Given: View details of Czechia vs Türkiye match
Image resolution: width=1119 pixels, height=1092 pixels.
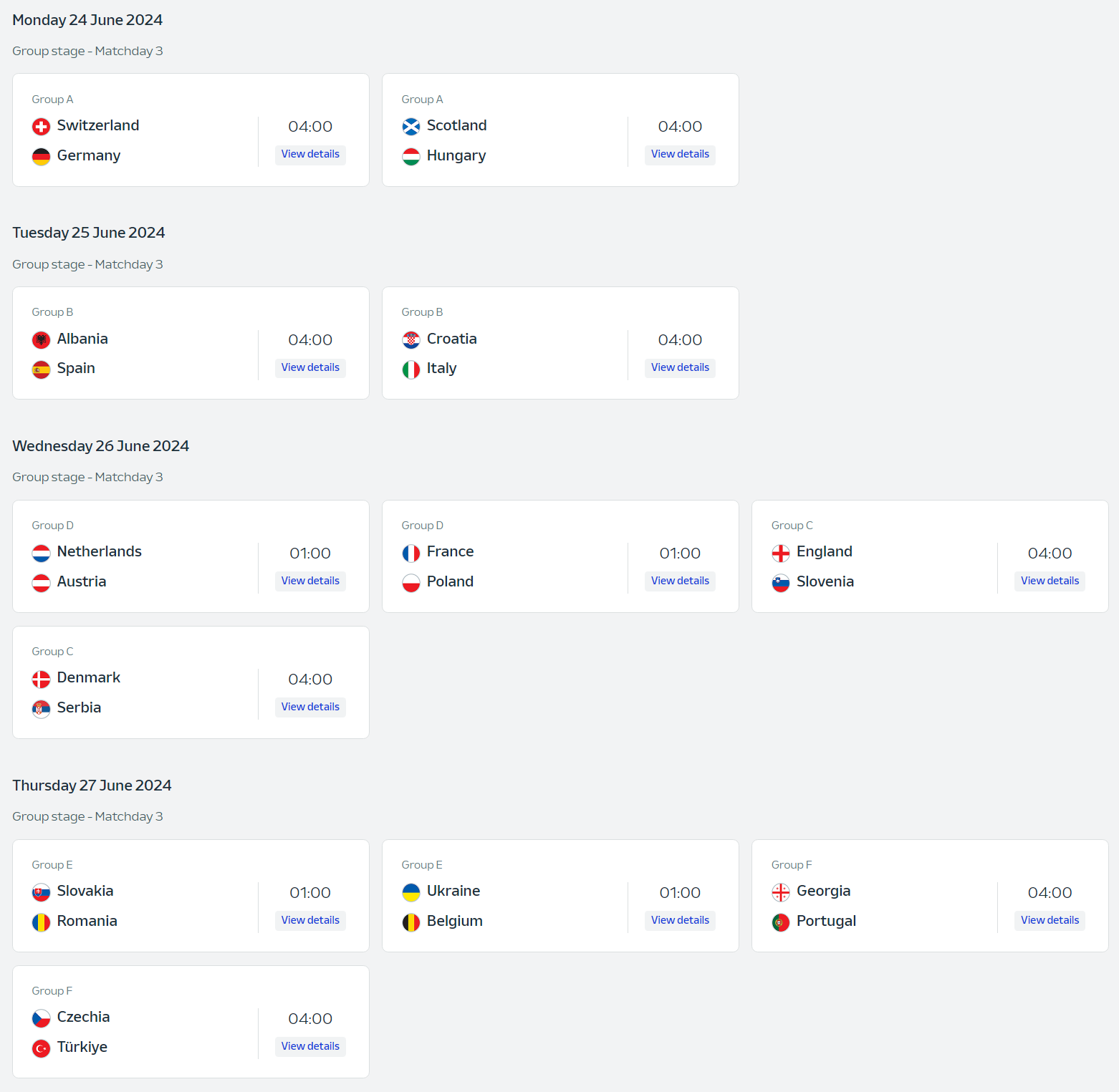Looking at the screenshot, I should [310, 1046].
